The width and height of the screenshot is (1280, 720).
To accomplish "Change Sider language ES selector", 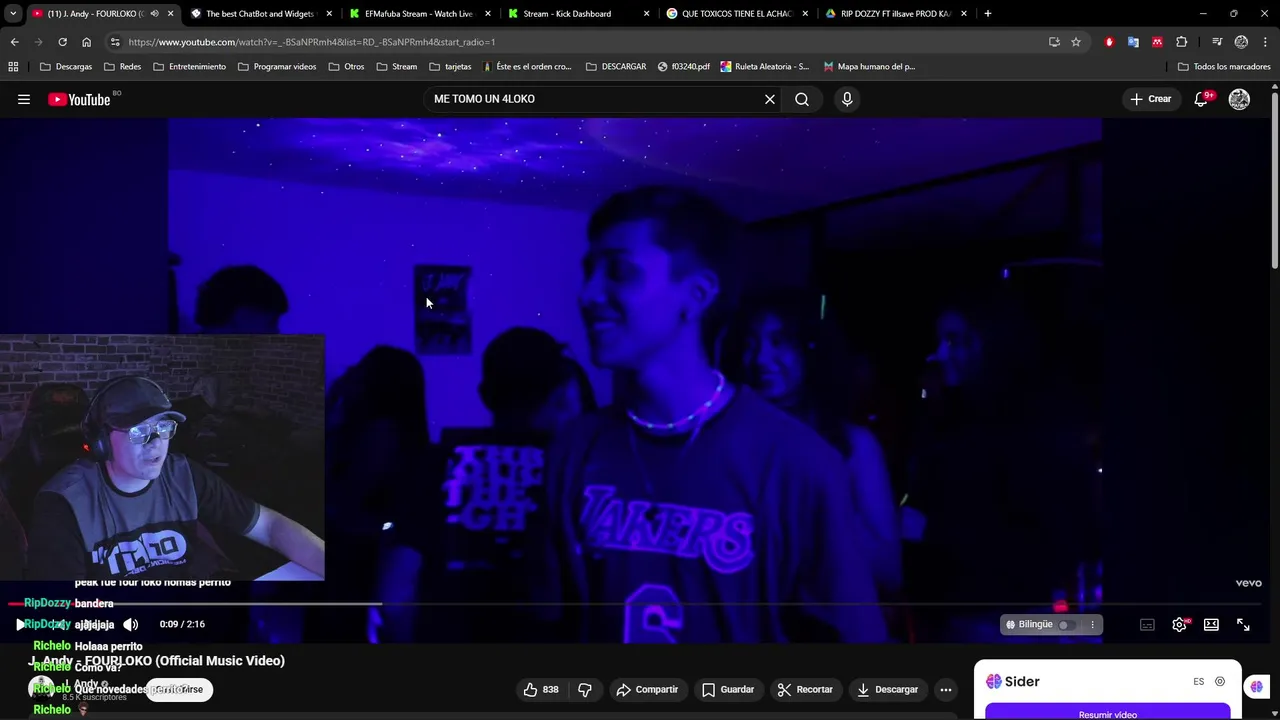I will 1198,681.
